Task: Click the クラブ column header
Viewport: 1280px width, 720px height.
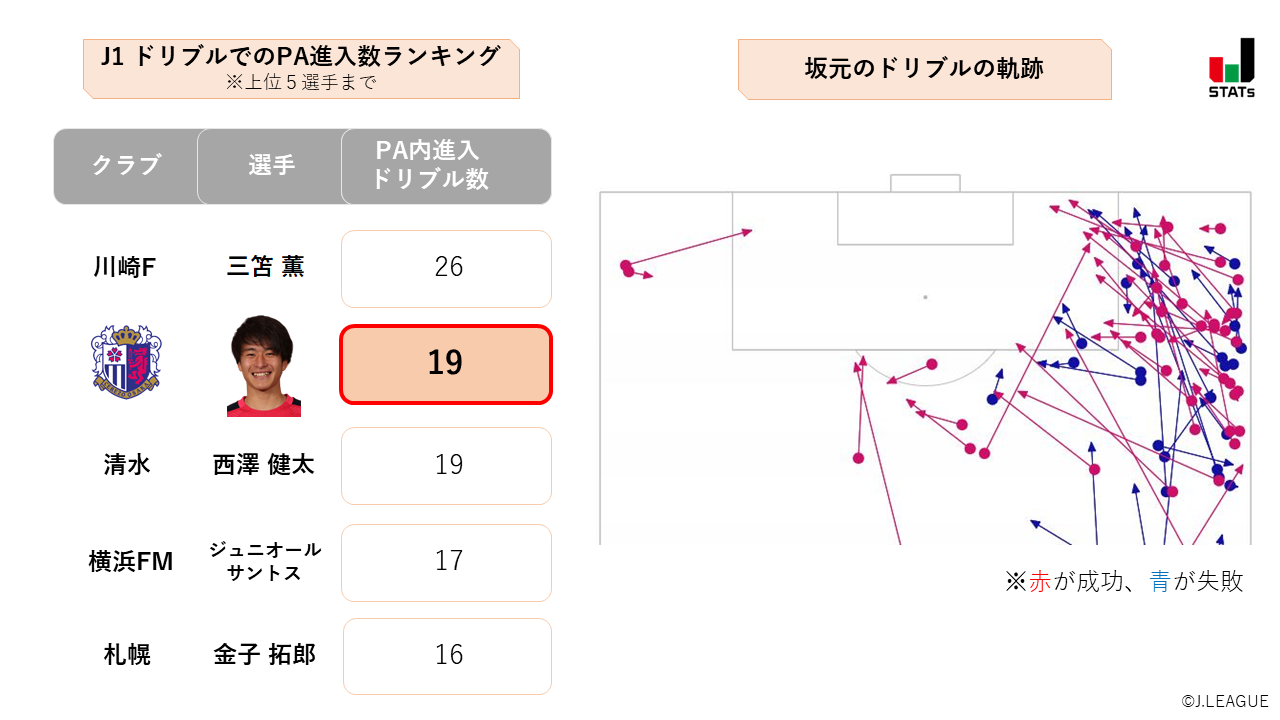Action: [x=126, y=166]
